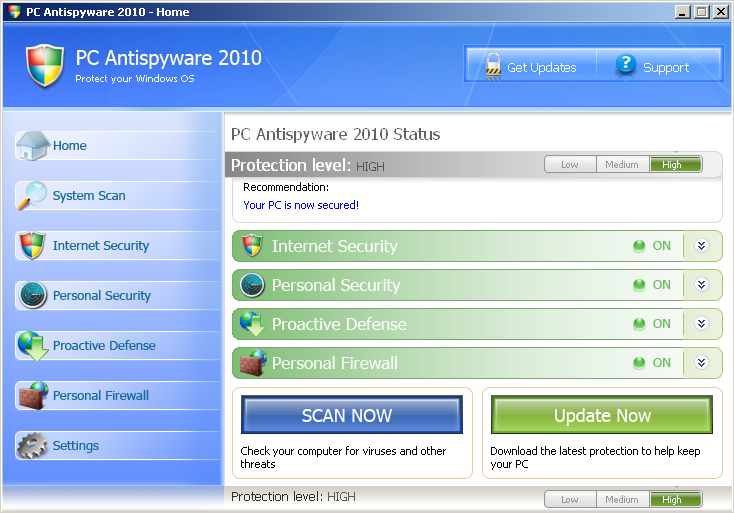Click the shield logo in header
Viewport: 734px width, 513px height.
pyautogui.click(x=44, y=66)
